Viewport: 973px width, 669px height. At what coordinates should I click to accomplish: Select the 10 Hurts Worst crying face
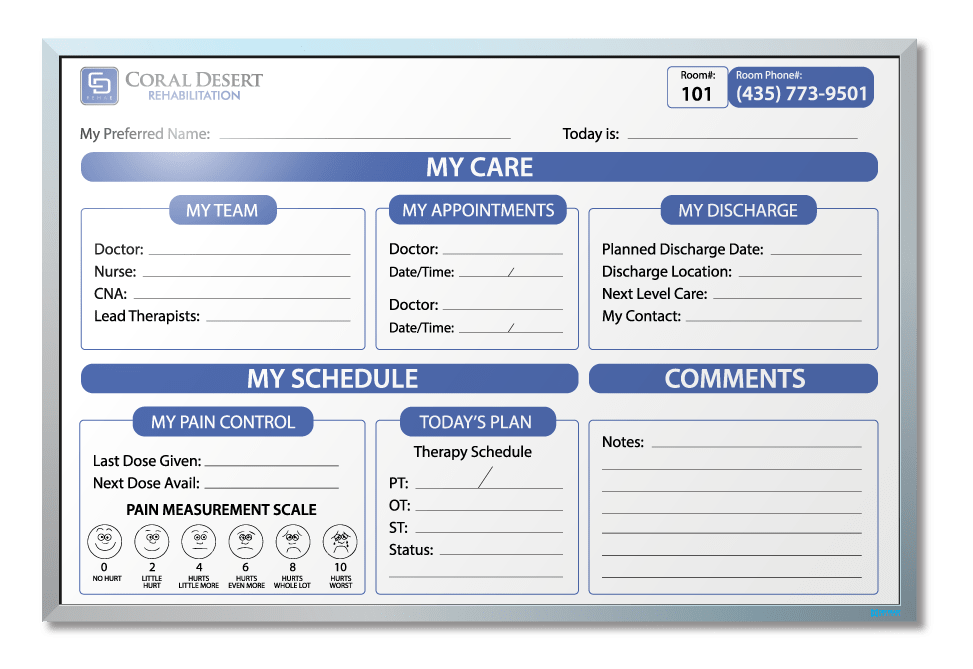click(340, 542)
